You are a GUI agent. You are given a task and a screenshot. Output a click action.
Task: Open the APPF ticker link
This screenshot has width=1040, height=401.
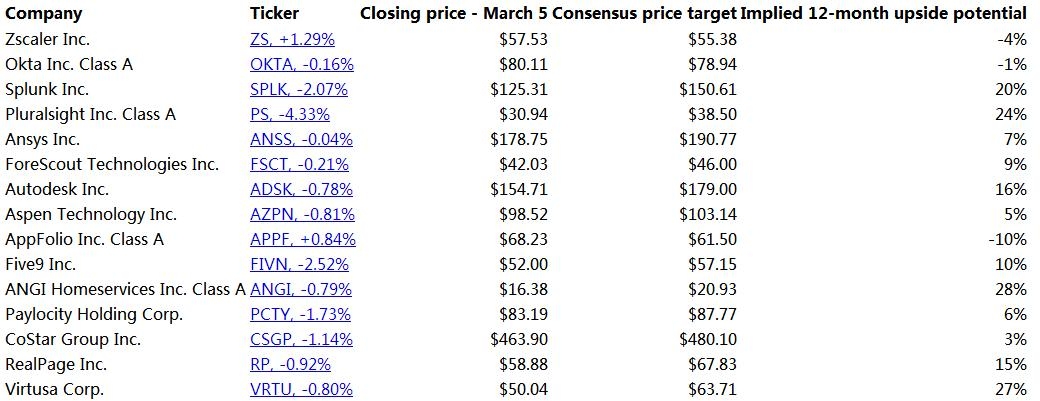[303, 240]
